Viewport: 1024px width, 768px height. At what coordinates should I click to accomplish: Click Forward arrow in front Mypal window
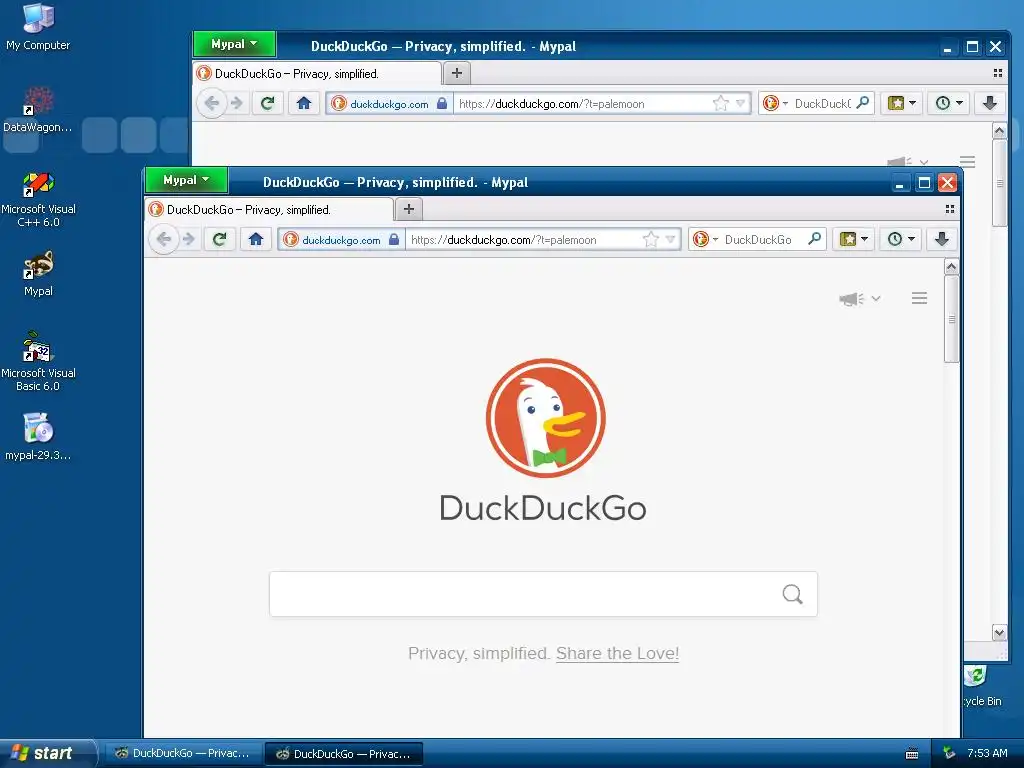[189, 240]
